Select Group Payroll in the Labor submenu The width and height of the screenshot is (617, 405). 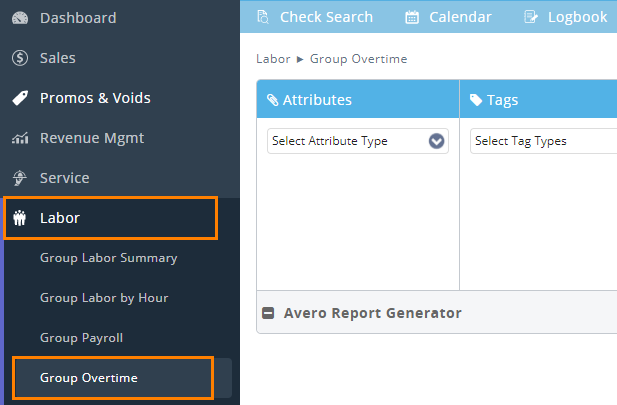[81, 338]
